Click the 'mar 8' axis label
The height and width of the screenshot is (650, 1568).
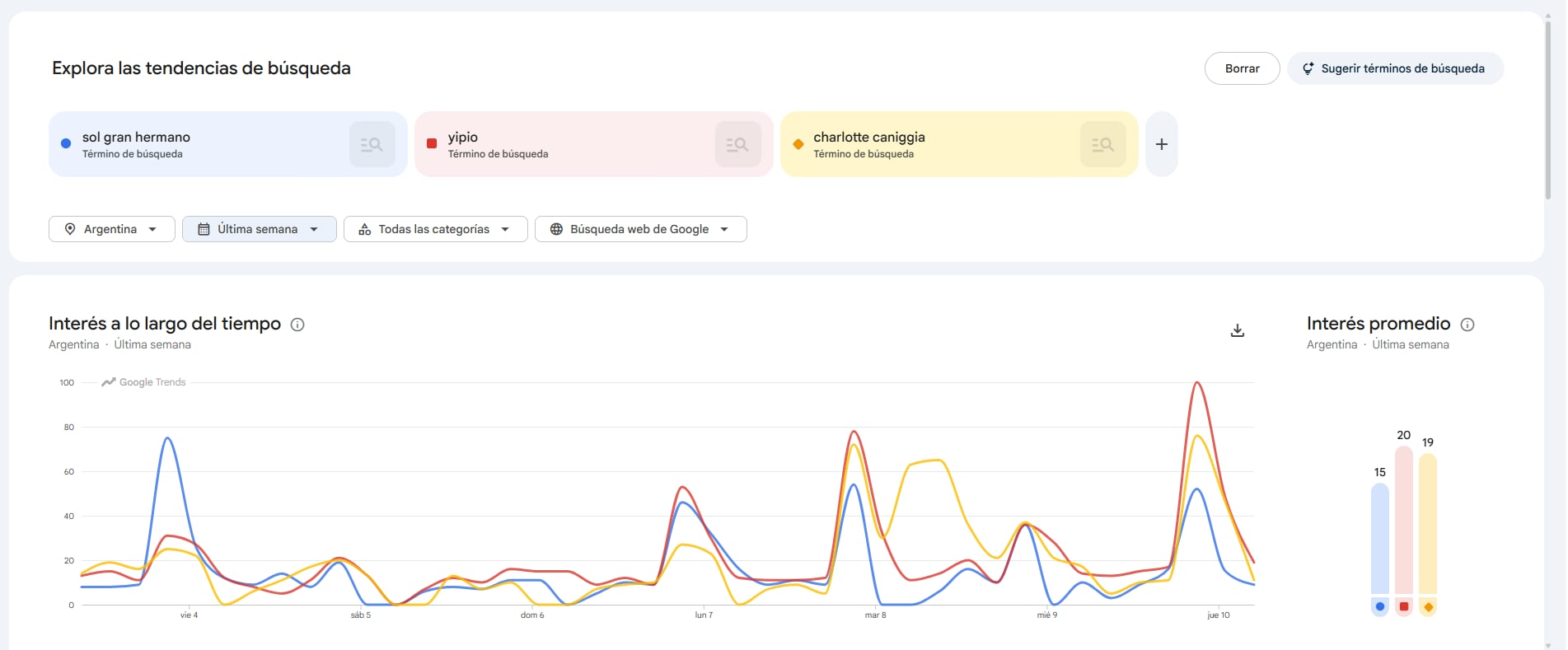tap(876, 615)
